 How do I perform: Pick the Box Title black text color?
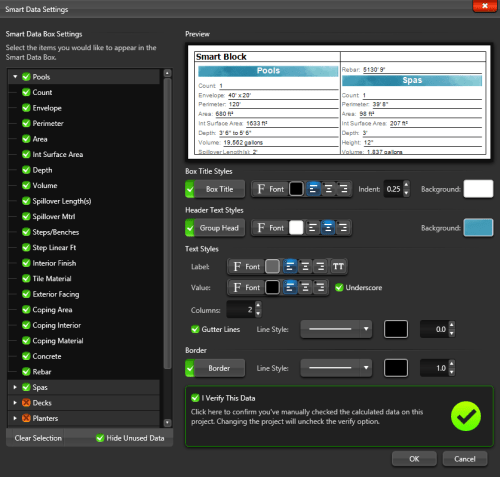tap(296, 189)
